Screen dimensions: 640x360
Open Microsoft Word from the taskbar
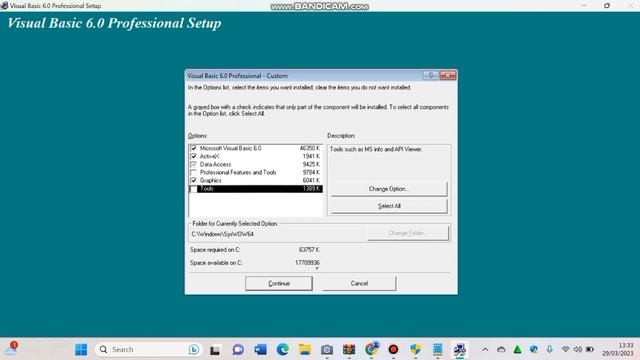click(x=260, y=350)
